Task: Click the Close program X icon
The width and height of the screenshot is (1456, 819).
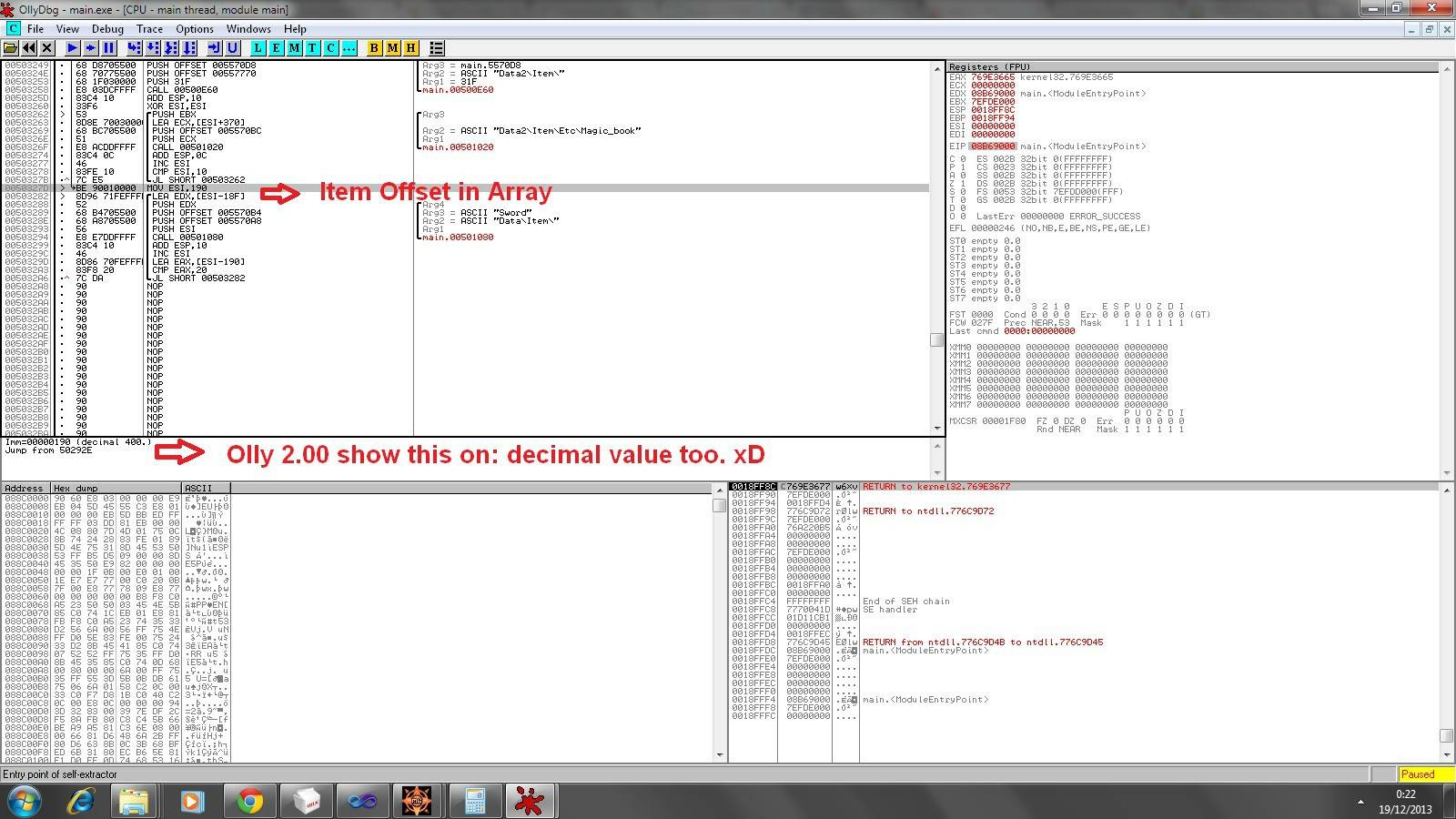Action: [x=47, y=47]
